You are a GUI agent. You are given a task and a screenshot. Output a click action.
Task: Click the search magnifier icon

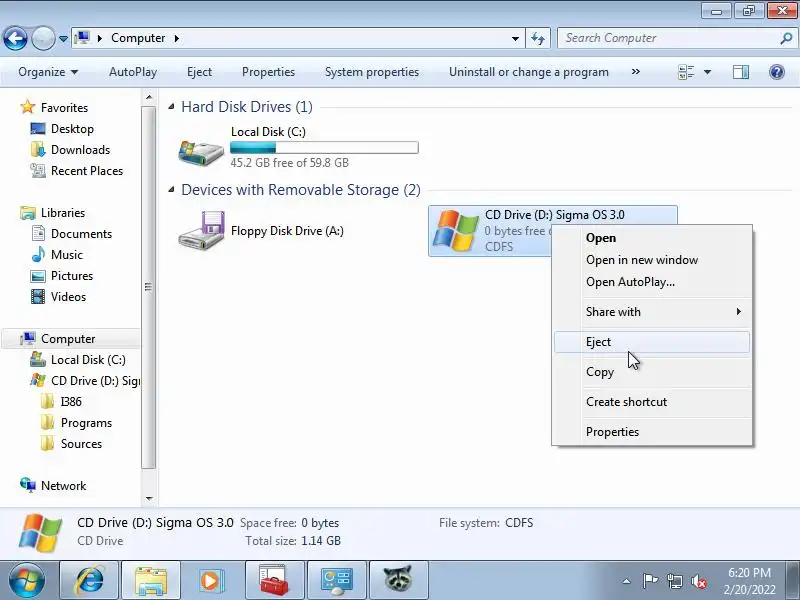click(x=786, y=38)
